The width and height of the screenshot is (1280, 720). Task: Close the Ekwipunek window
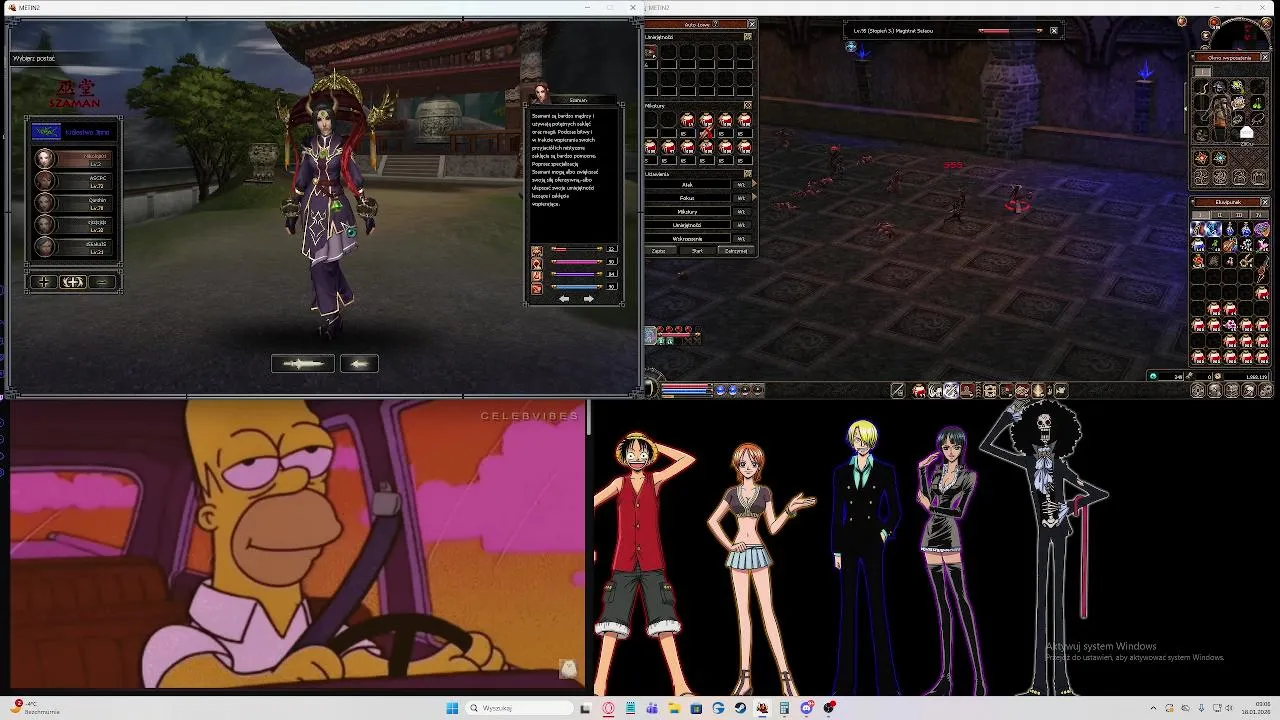point(1265,202)
